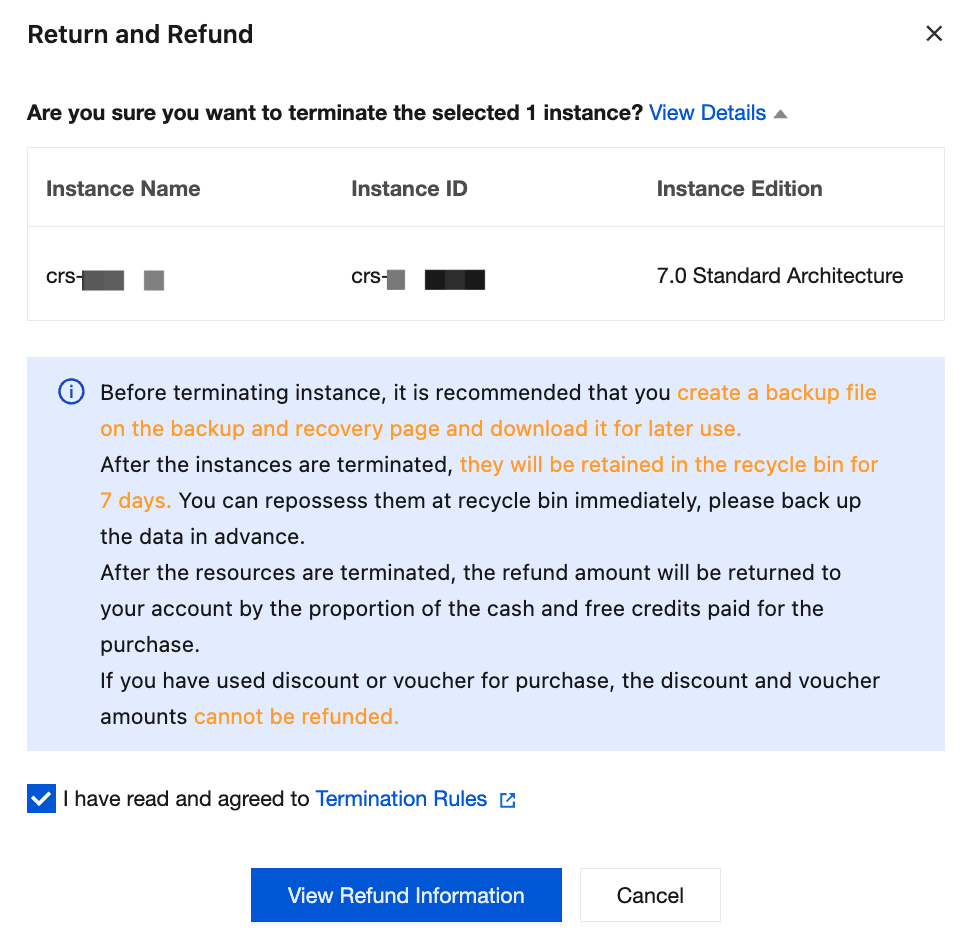This screenshot has width=970, height=950.
Task: Uncheck the agreement to Termination Rules checkbox
Action: [41, 800]
